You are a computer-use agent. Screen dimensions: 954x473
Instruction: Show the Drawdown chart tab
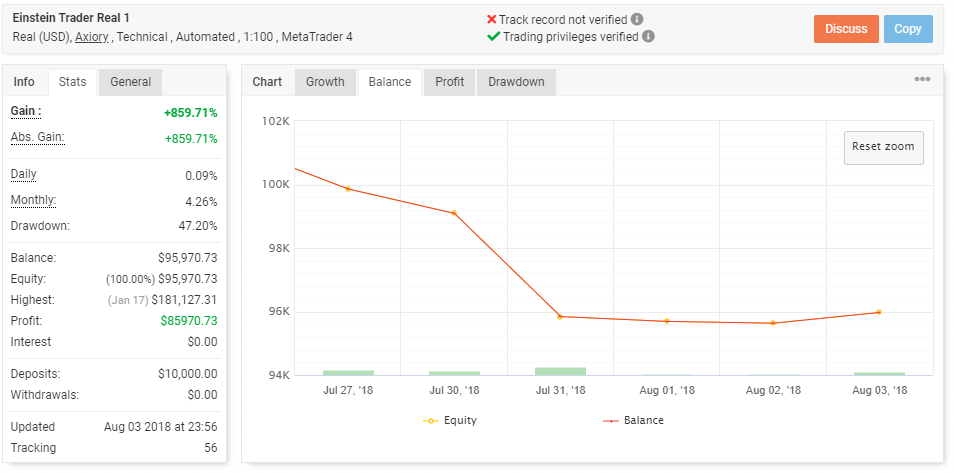coord(516,82)
